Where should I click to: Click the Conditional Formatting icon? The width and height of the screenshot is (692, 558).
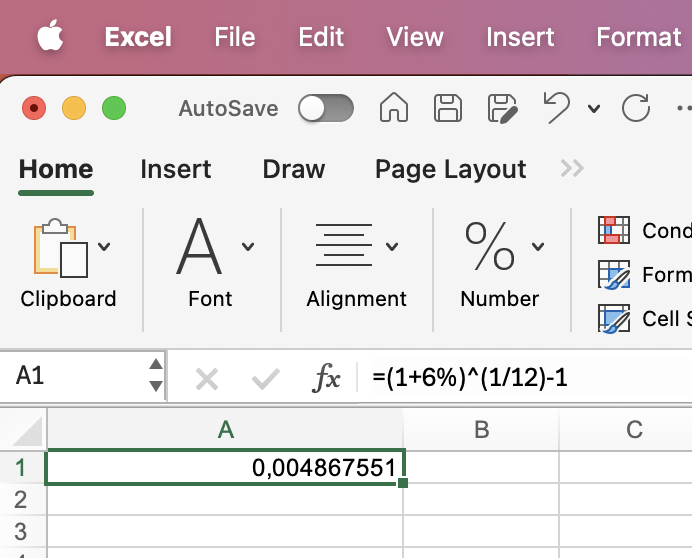pyautogui.click(x=613, y=230)
